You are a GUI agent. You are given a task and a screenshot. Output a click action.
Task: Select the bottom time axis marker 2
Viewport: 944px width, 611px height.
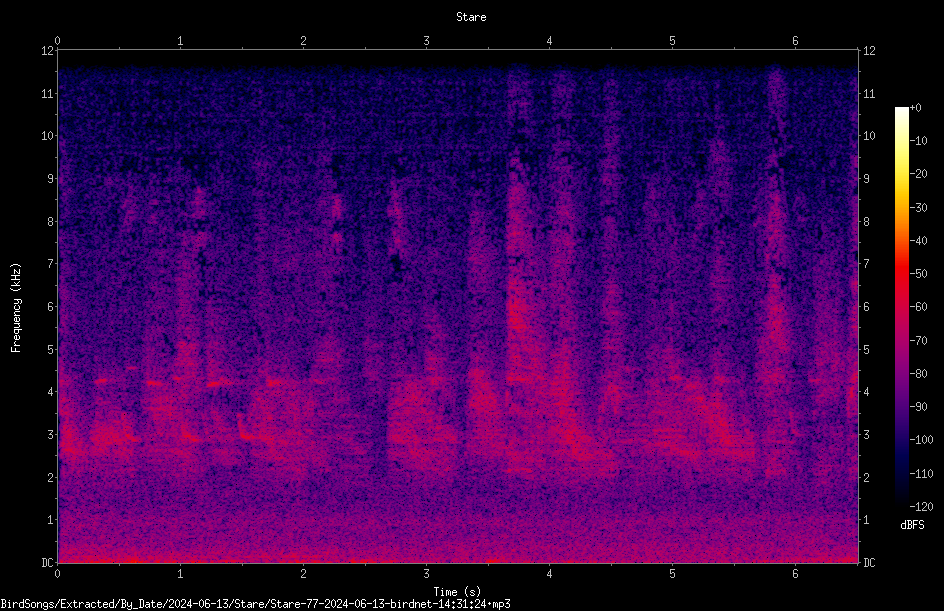(x=303, y=574)
